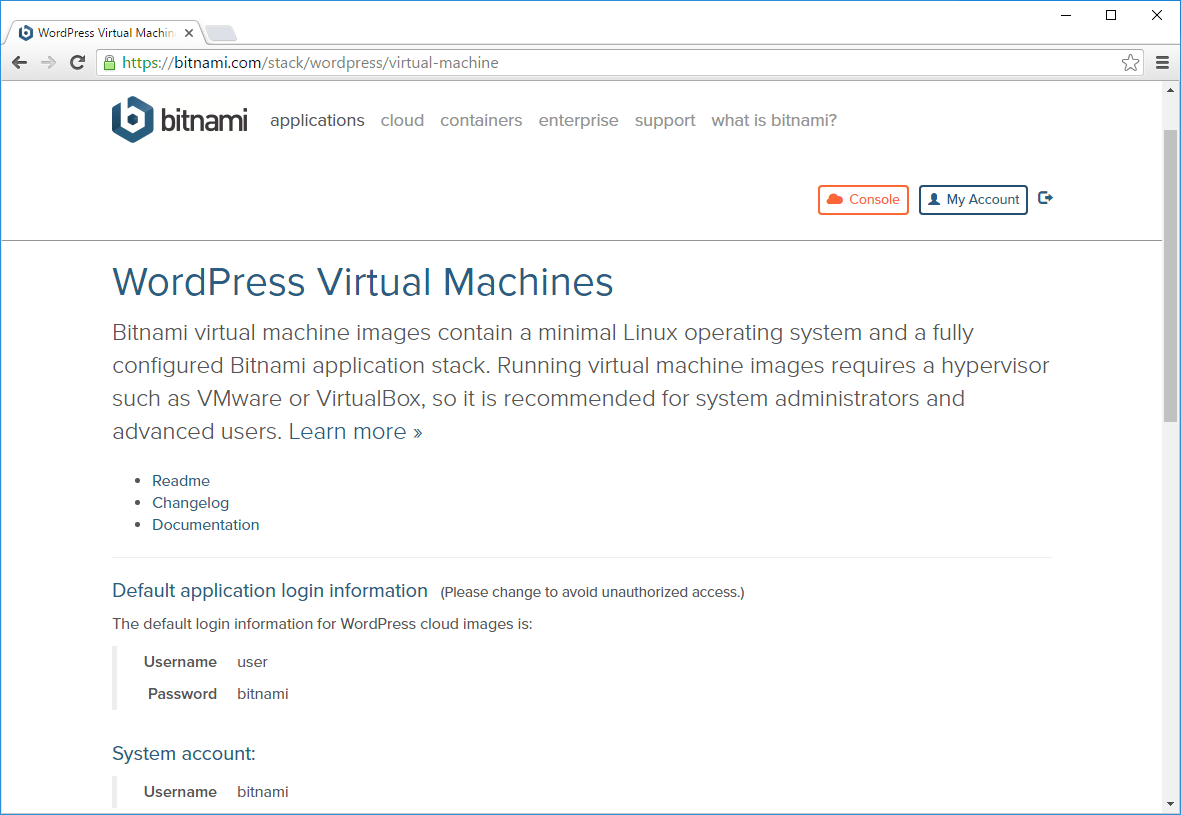
Task: Open the Chrome hamburger menu
Action: 1162,63
